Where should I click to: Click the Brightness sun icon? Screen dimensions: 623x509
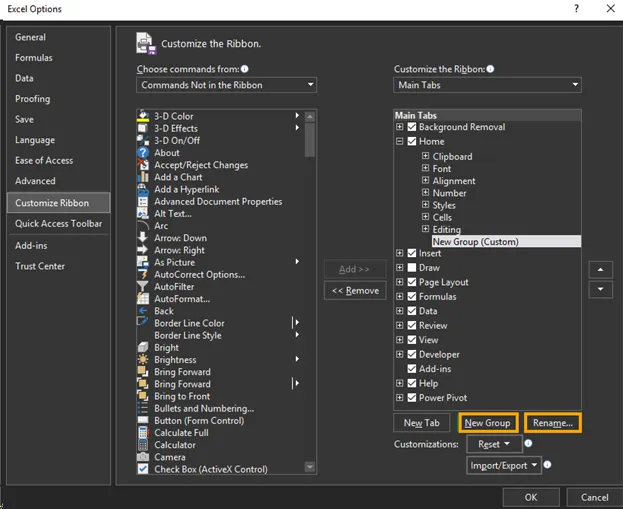tap(143, 360)
